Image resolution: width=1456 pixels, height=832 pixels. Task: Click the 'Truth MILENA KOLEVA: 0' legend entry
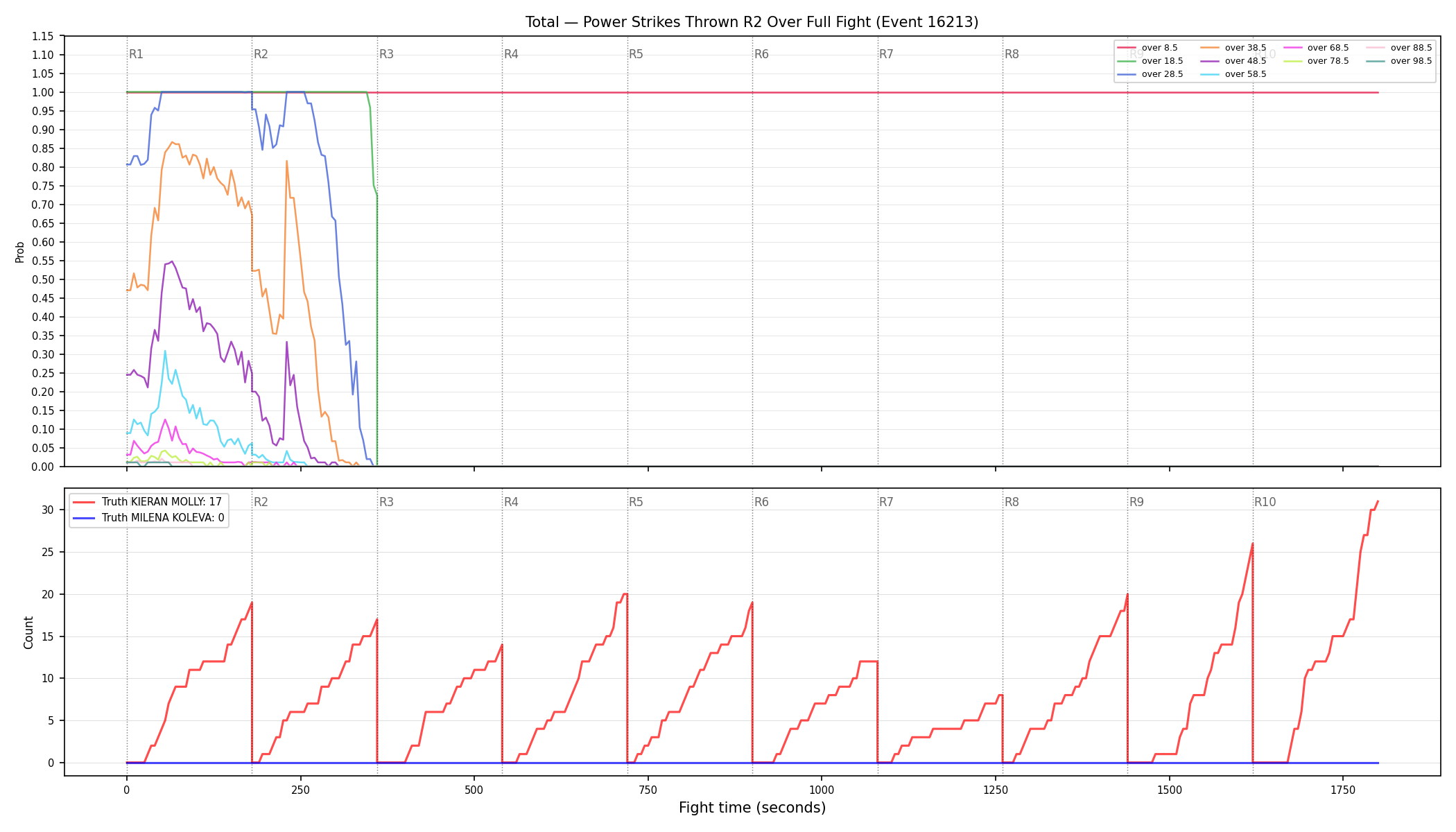(x=148, y=517)
